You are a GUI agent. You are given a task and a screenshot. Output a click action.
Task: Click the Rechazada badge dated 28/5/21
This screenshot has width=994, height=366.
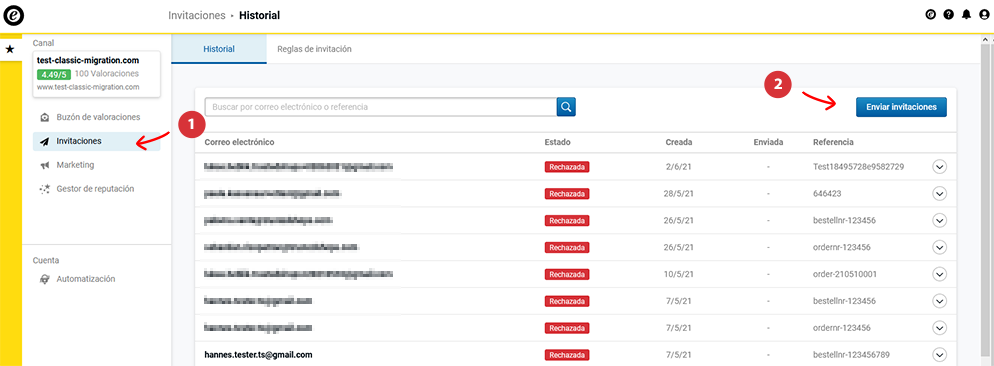567,193
